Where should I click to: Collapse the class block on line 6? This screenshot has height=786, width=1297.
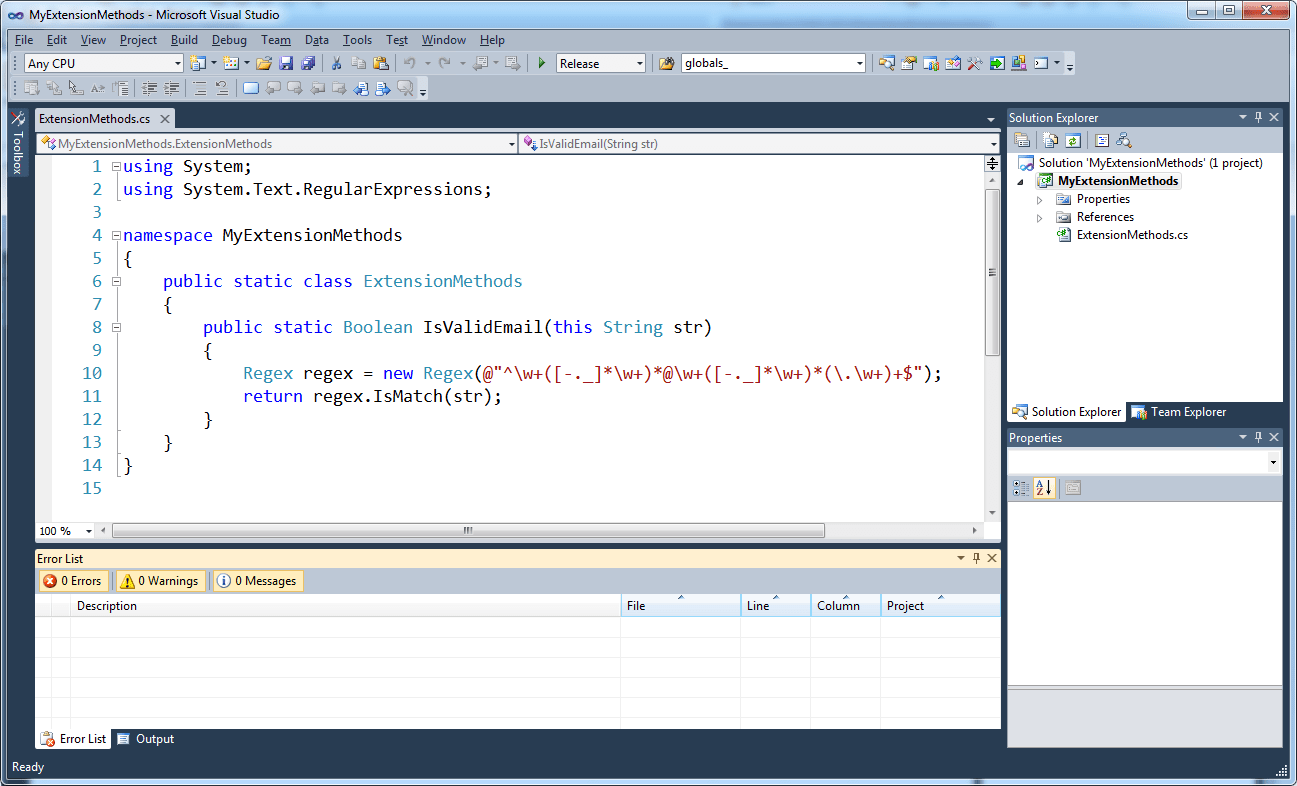click(117, 282)
